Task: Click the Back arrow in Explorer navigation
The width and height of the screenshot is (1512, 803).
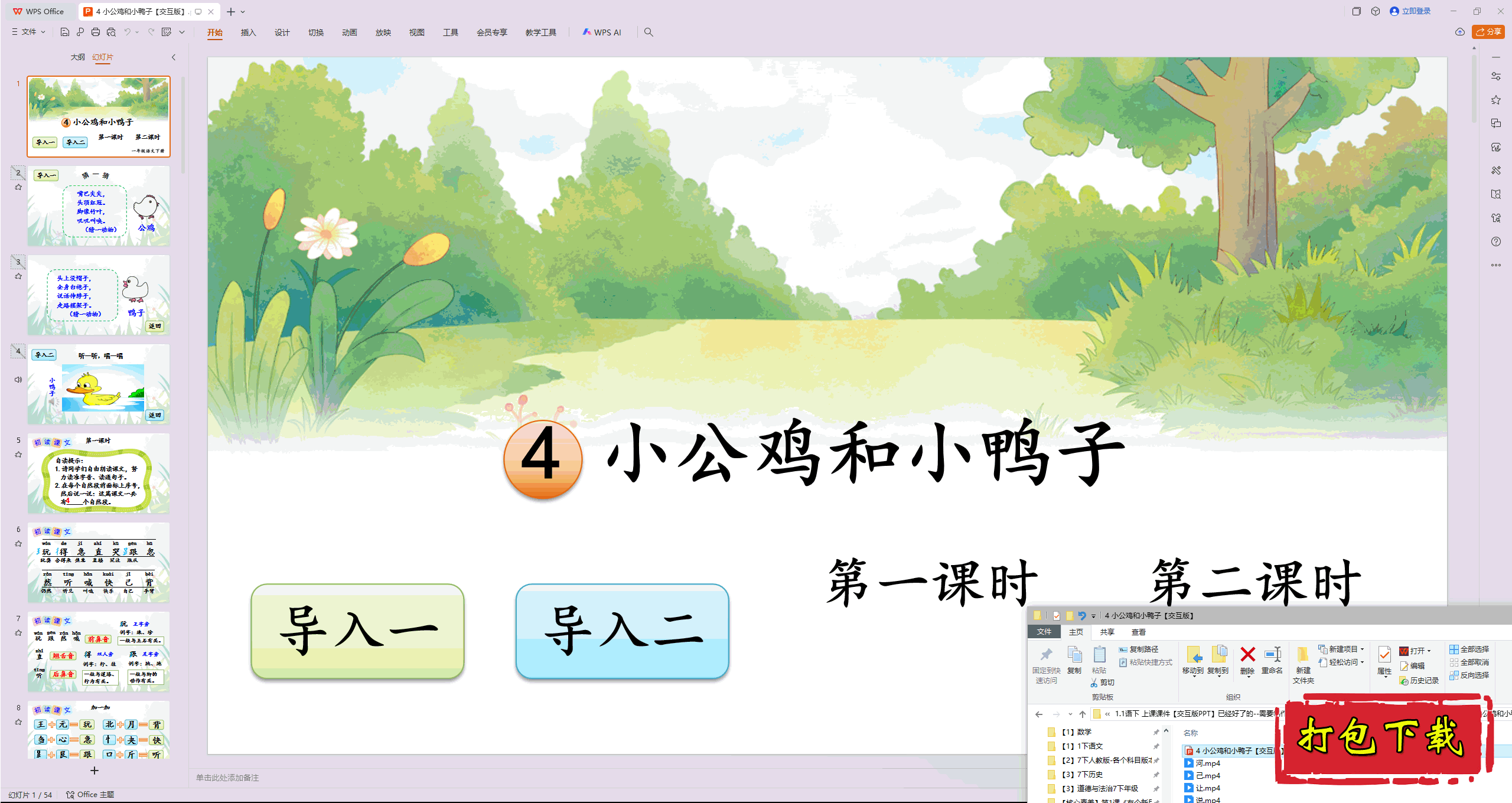Action: point(1039,714)
